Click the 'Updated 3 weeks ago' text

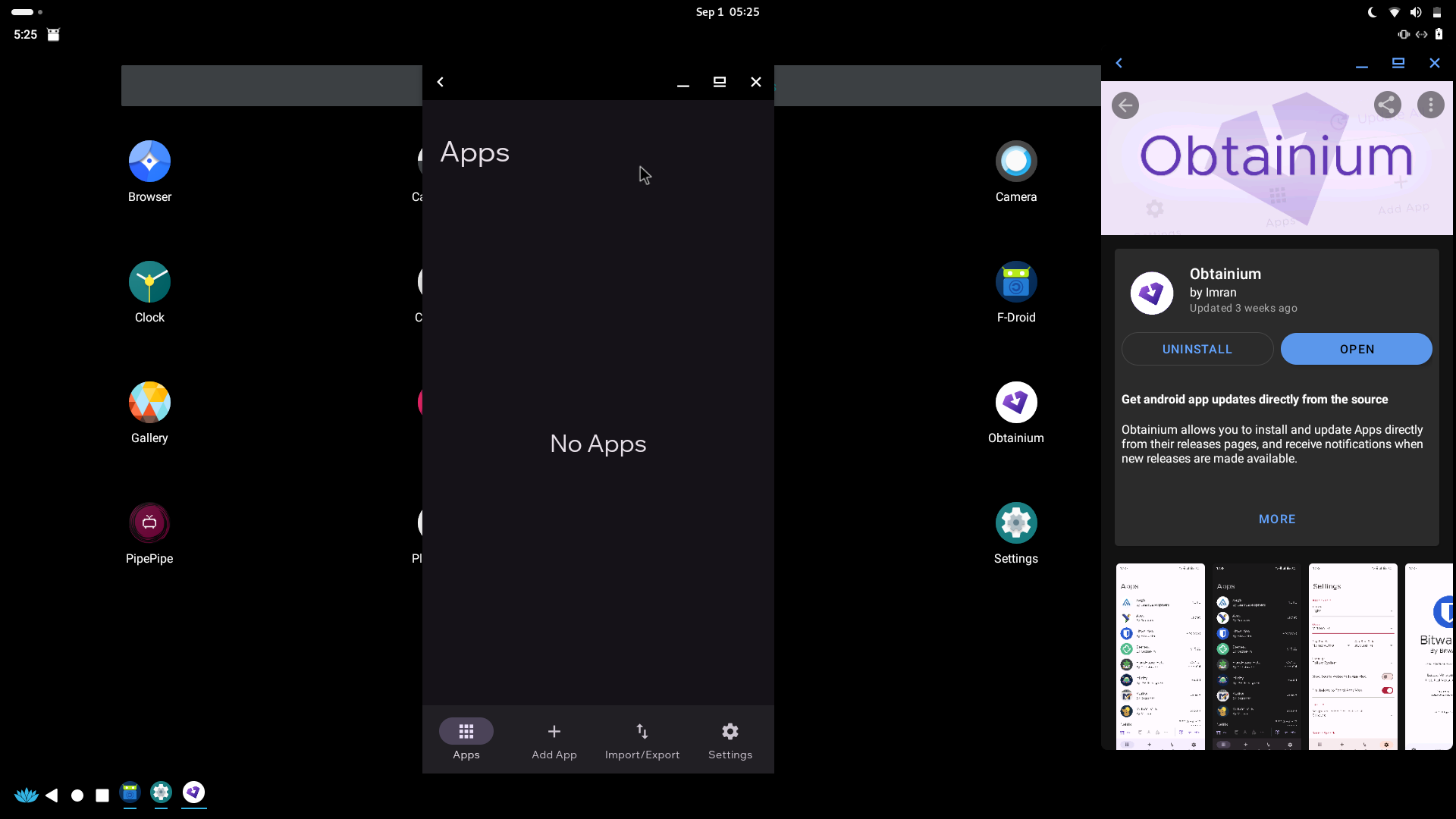1244,309
